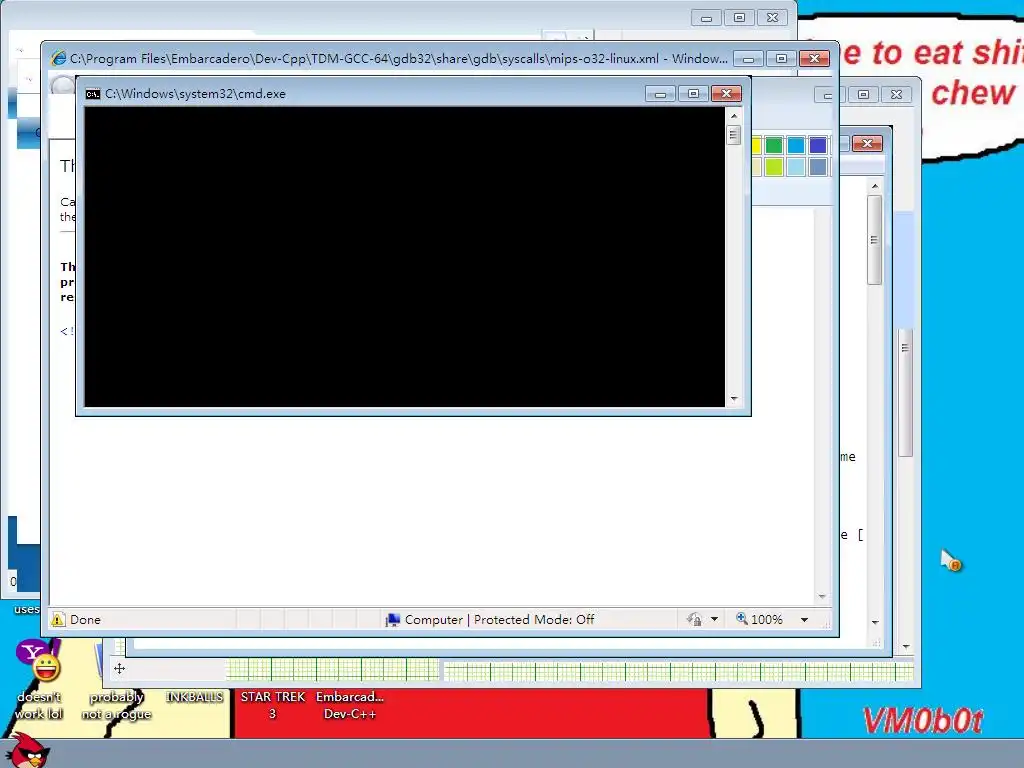Close the inner window beside color swatches

pyautogui.click(x=867, y=144)
